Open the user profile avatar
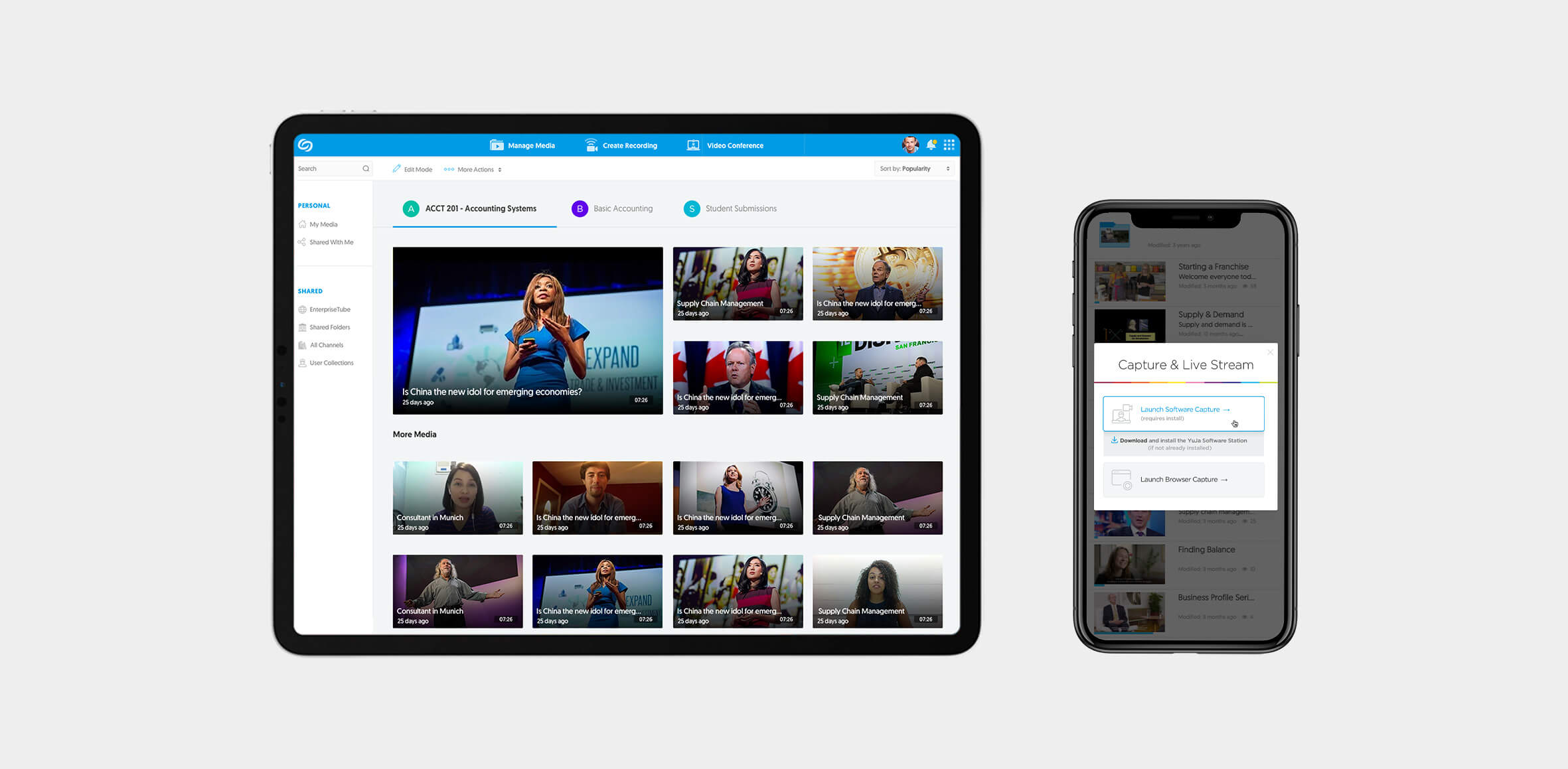 point(909,145)
